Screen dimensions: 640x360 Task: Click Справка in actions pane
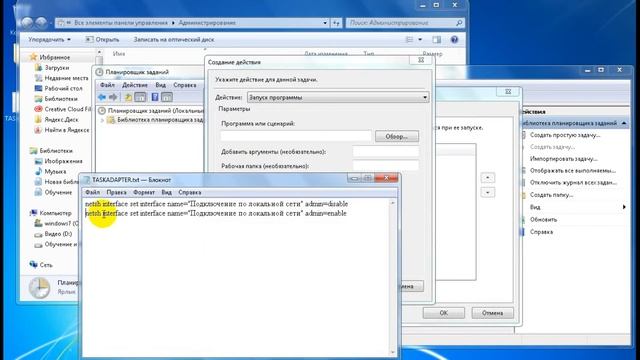(x=541, y=232)
